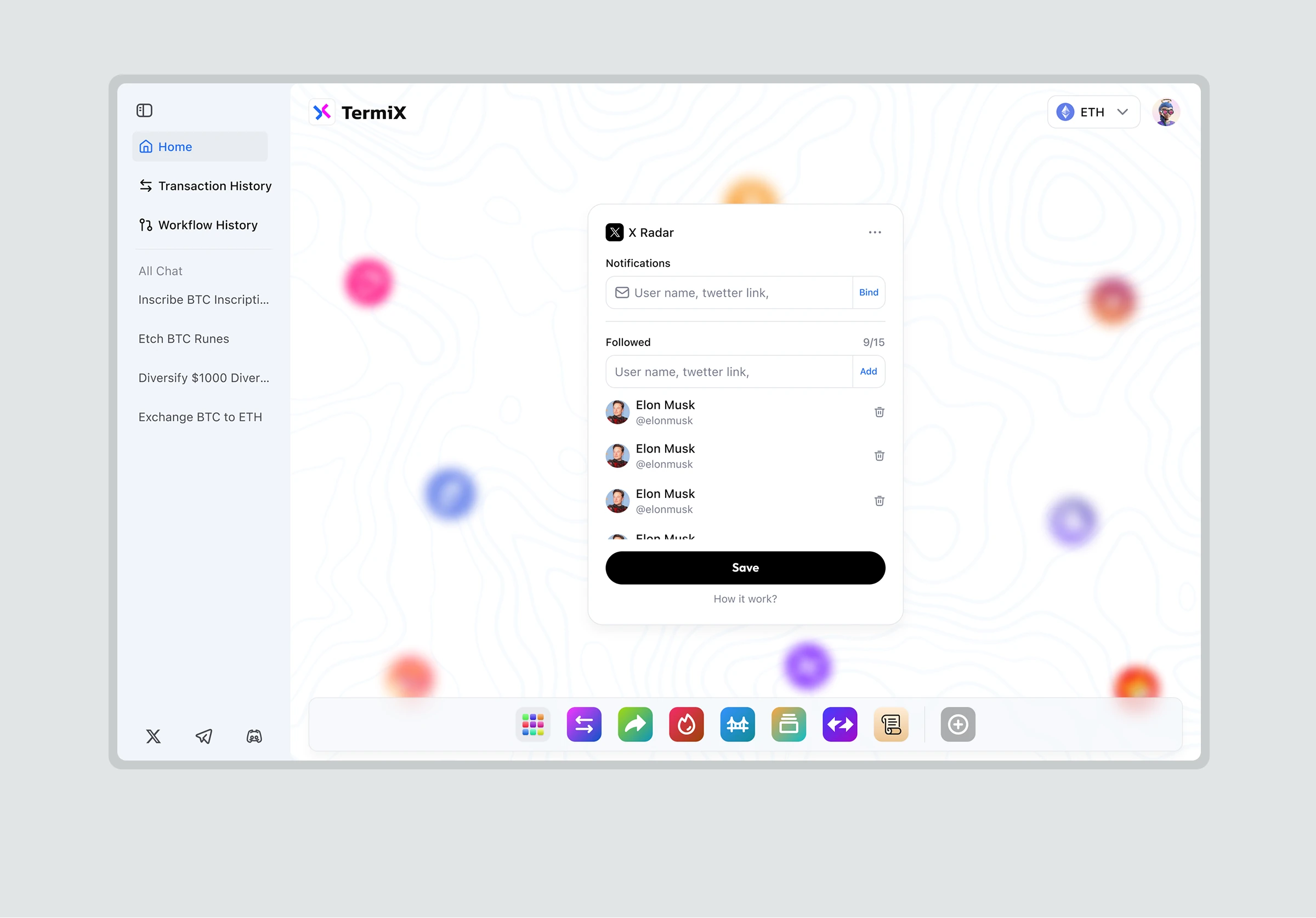This screenshot has width=1316, height=918.
Task: Open the Home page in the sidebar
Action: point(200,147)
